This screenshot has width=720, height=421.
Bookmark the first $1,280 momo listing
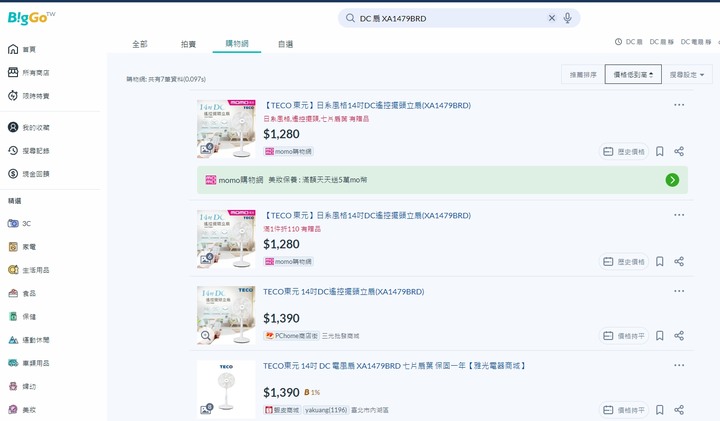[659, 151]
